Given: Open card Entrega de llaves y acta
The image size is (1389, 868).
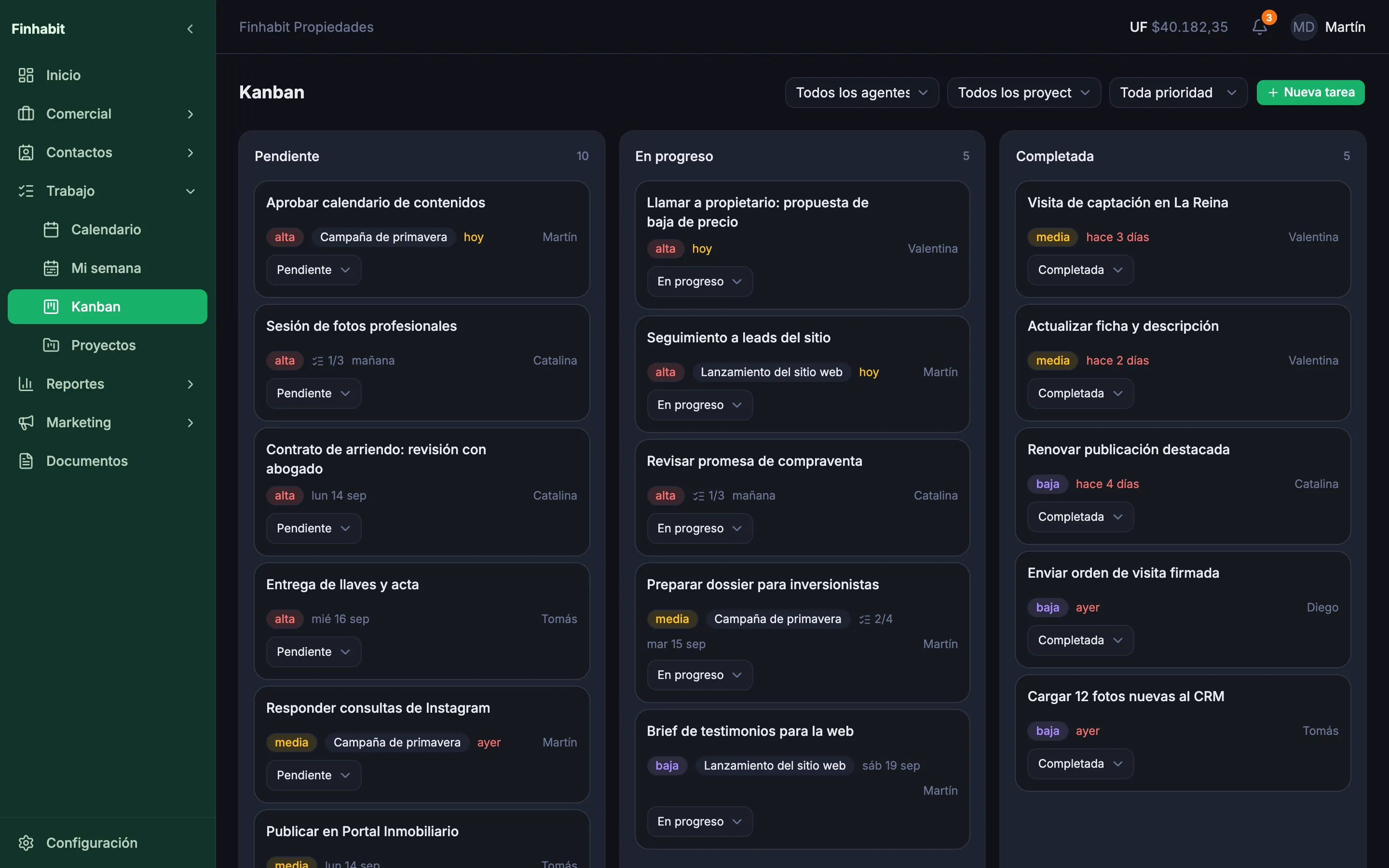Looking at the screenshot, I should pyautogui.click(x=422, y=621).
